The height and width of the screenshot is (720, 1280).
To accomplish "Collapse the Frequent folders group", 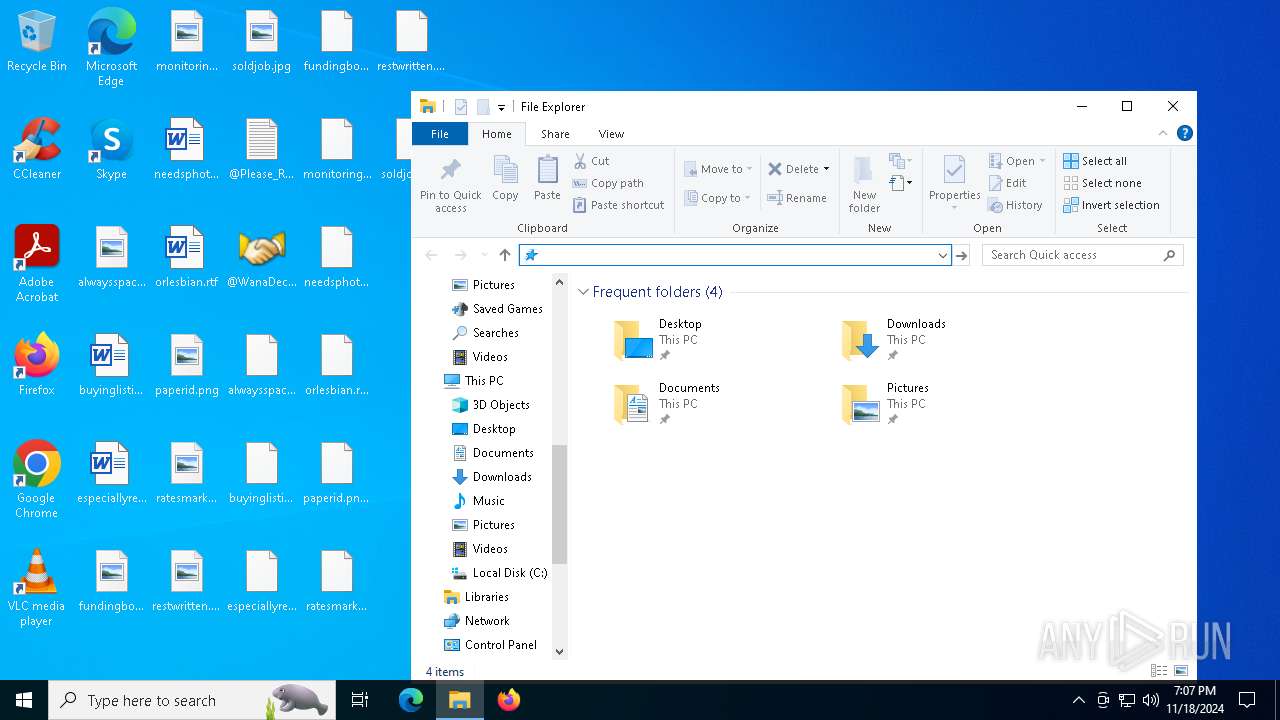I will click(583, 292).
